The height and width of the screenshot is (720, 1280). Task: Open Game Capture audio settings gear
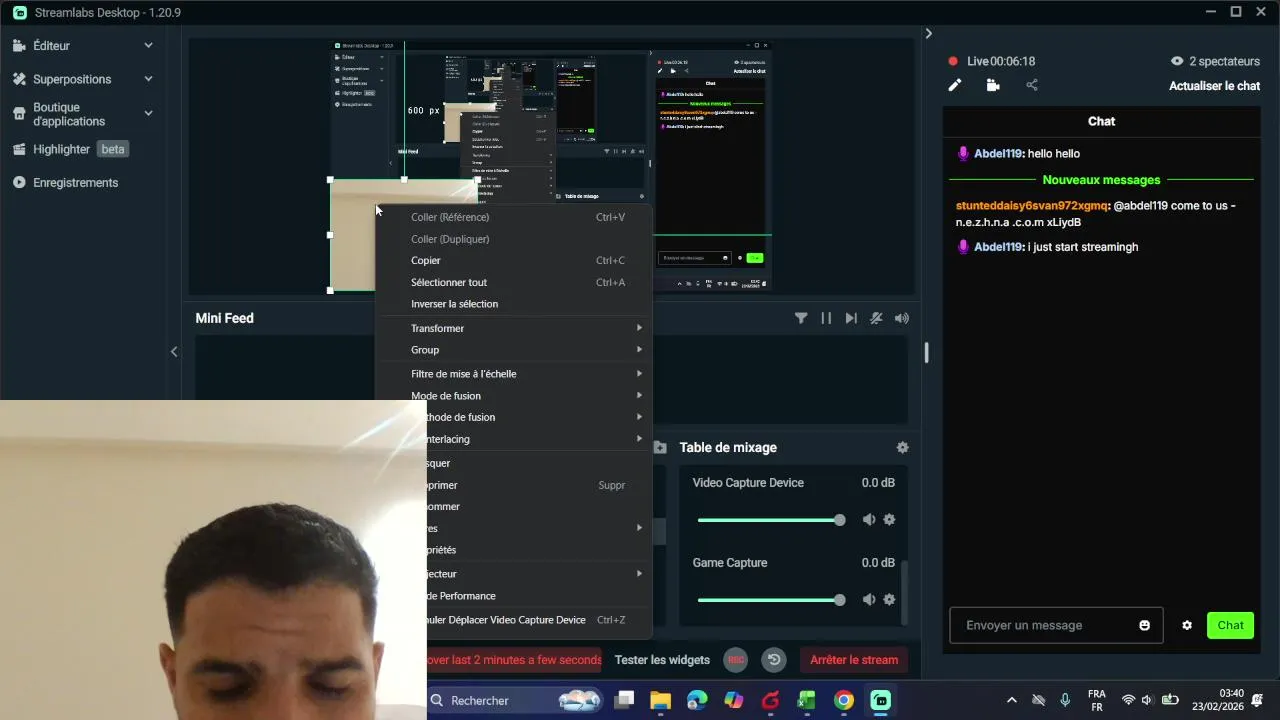coord(889,600)
